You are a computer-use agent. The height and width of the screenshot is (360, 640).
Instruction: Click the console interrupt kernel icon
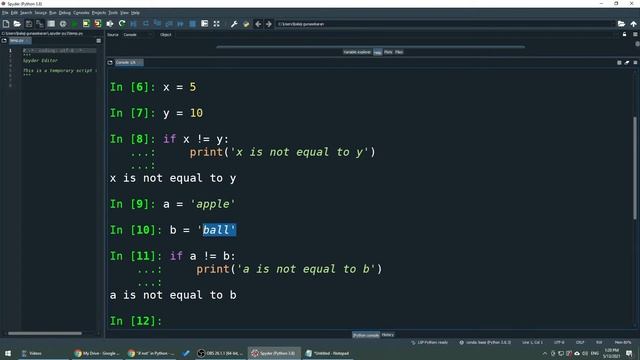[x=619, y=62]
